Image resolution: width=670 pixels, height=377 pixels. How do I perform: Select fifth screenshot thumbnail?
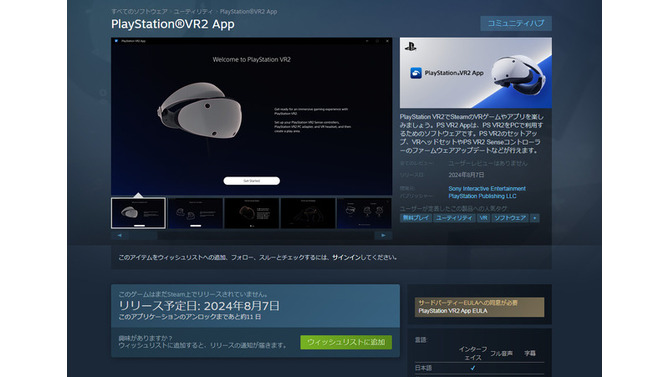pyautogui.click(x=364, y=213)
